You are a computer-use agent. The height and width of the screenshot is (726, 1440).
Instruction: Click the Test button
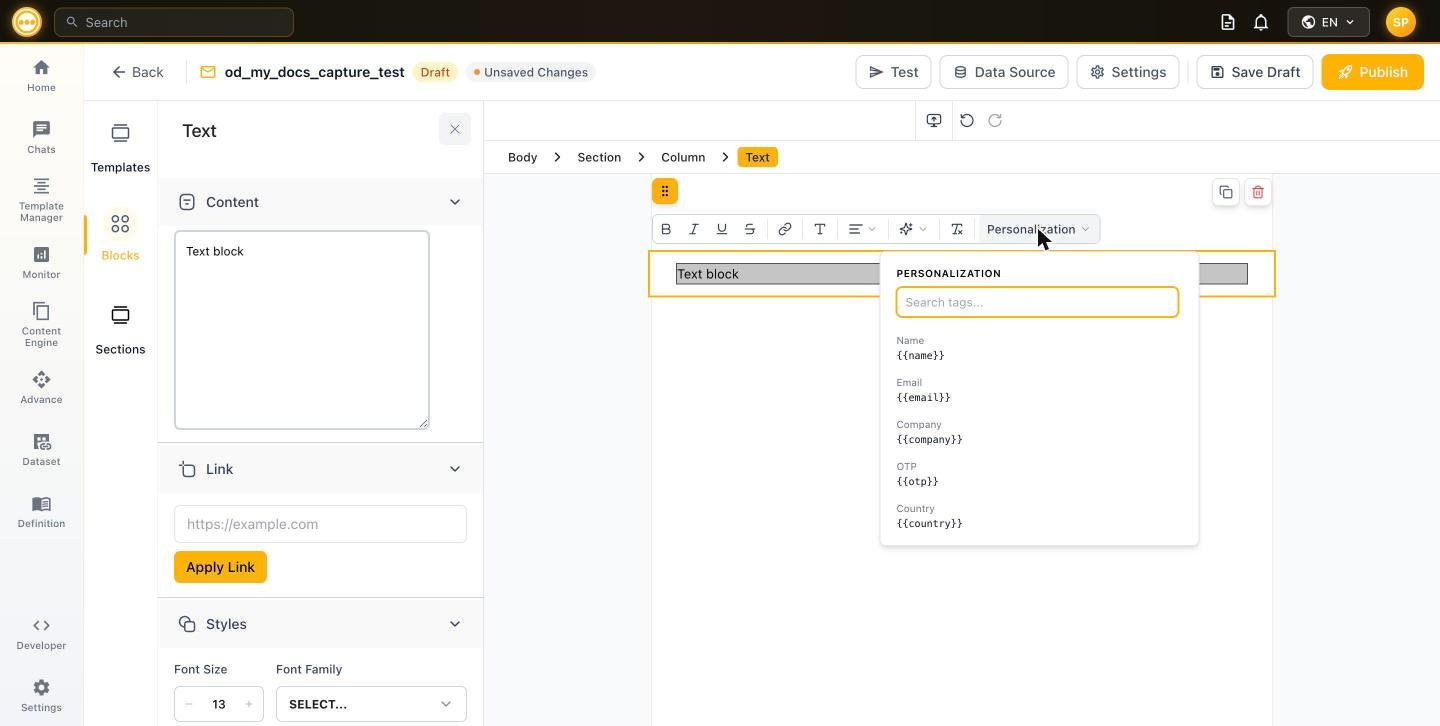tap(894, 72)
